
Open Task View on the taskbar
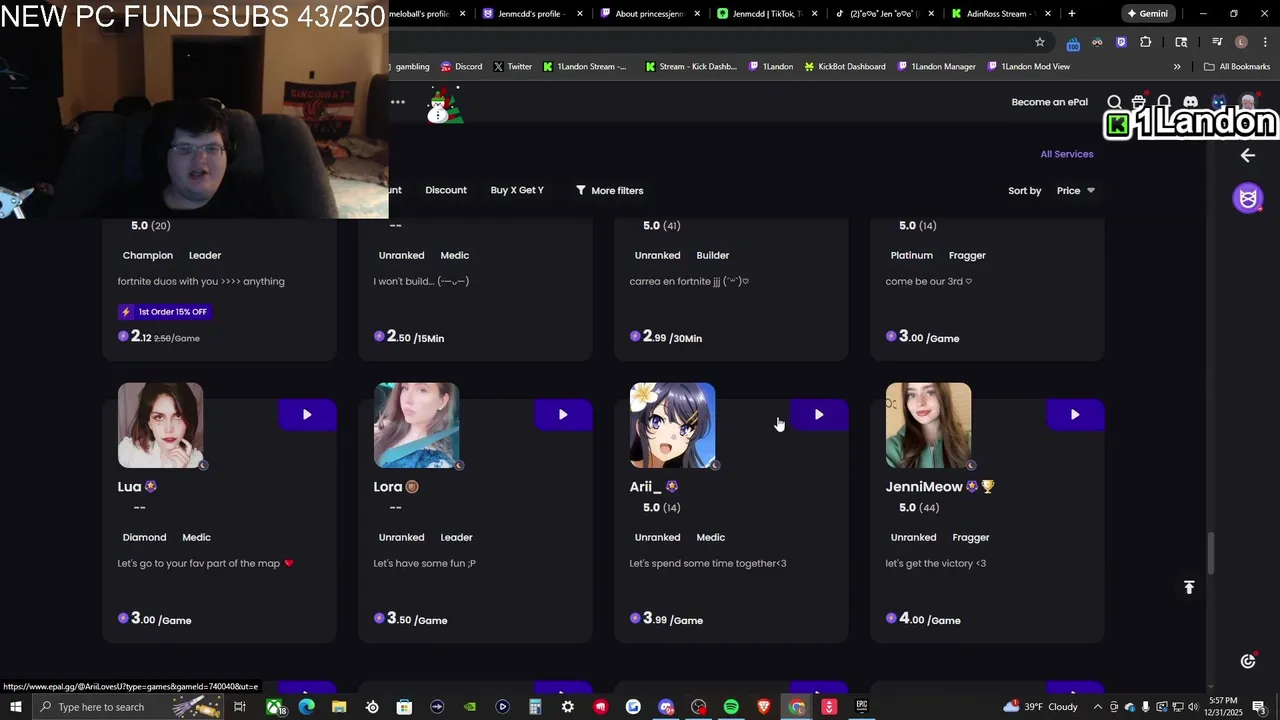pos(240,707)
